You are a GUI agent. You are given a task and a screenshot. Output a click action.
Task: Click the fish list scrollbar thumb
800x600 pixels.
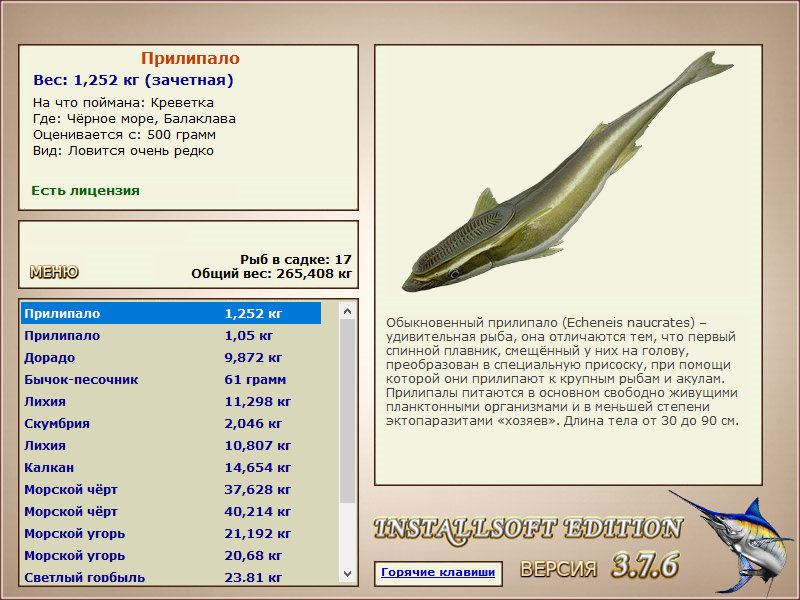click(347, 411)
